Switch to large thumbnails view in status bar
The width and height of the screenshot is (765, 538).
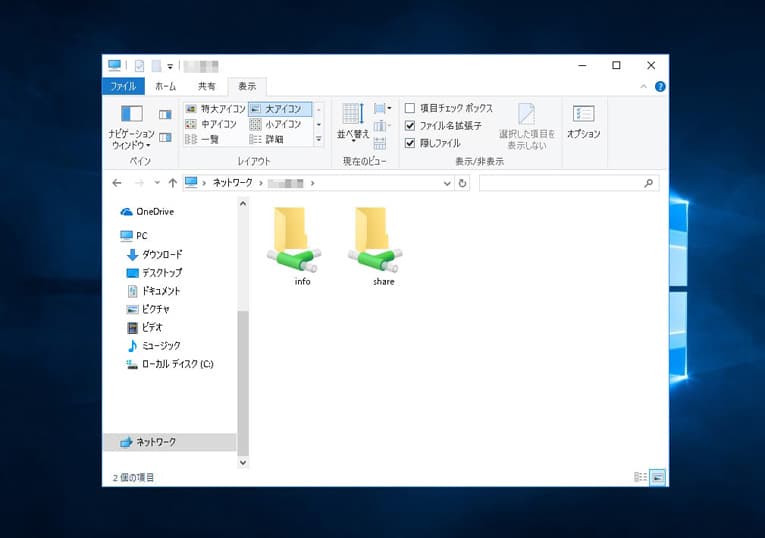coord(657,477)
